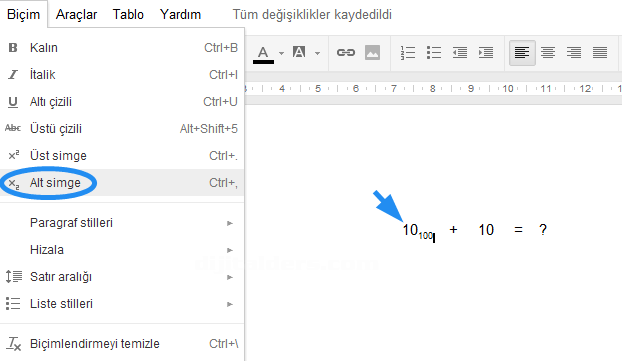
Task: Open the Araçlar menu
Action: point(76,14)
